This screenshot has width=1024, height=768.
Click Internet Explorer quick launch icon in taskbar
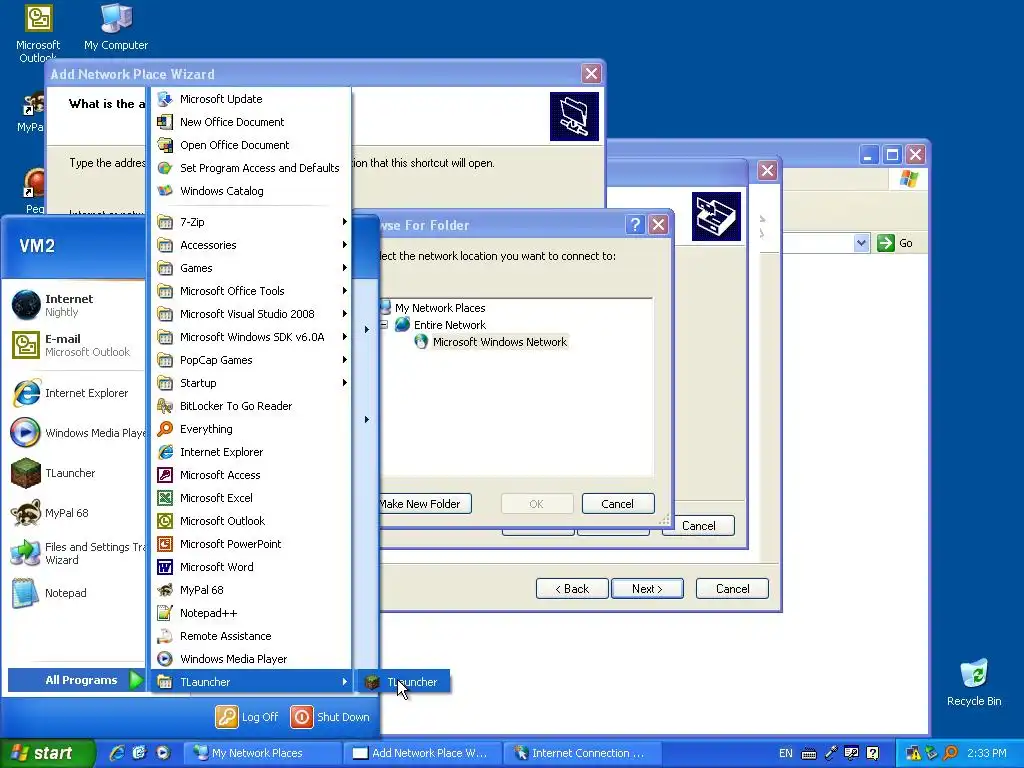(117, 753)
